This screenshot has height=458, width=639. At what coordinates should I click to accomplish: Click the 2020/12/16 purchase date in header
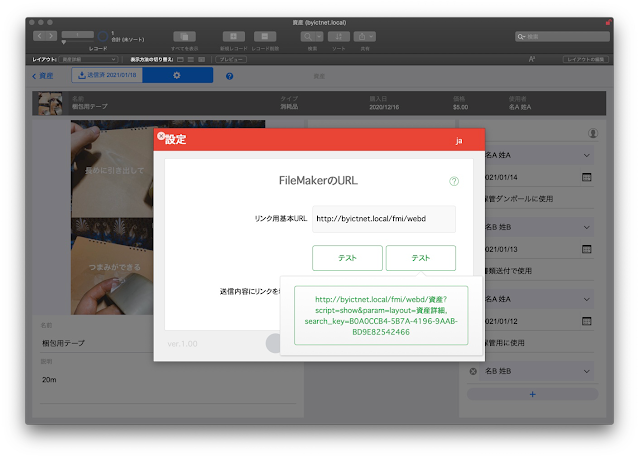point(384,107)
